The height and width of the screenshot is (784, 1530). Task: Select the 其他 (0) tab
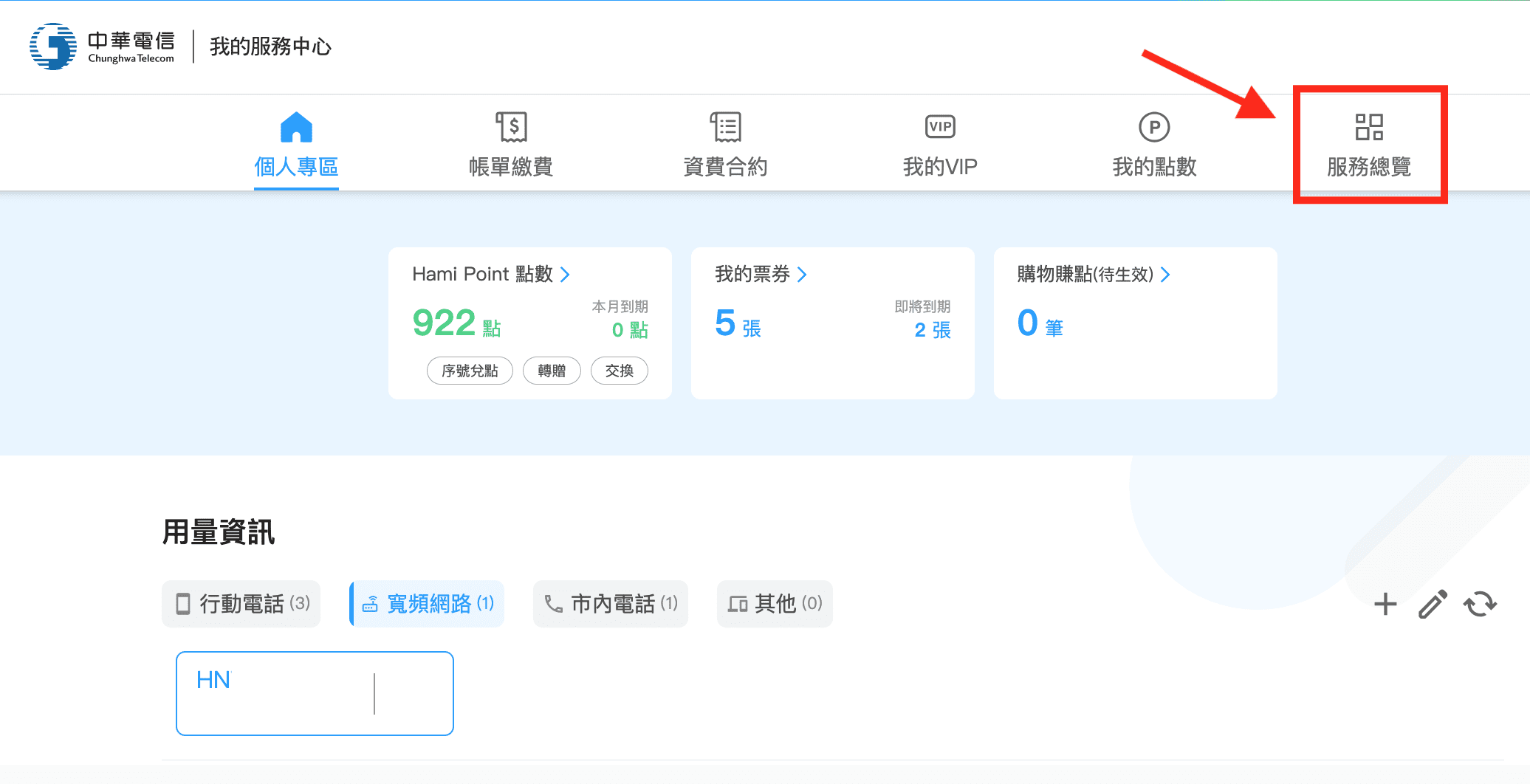point(775,604)
